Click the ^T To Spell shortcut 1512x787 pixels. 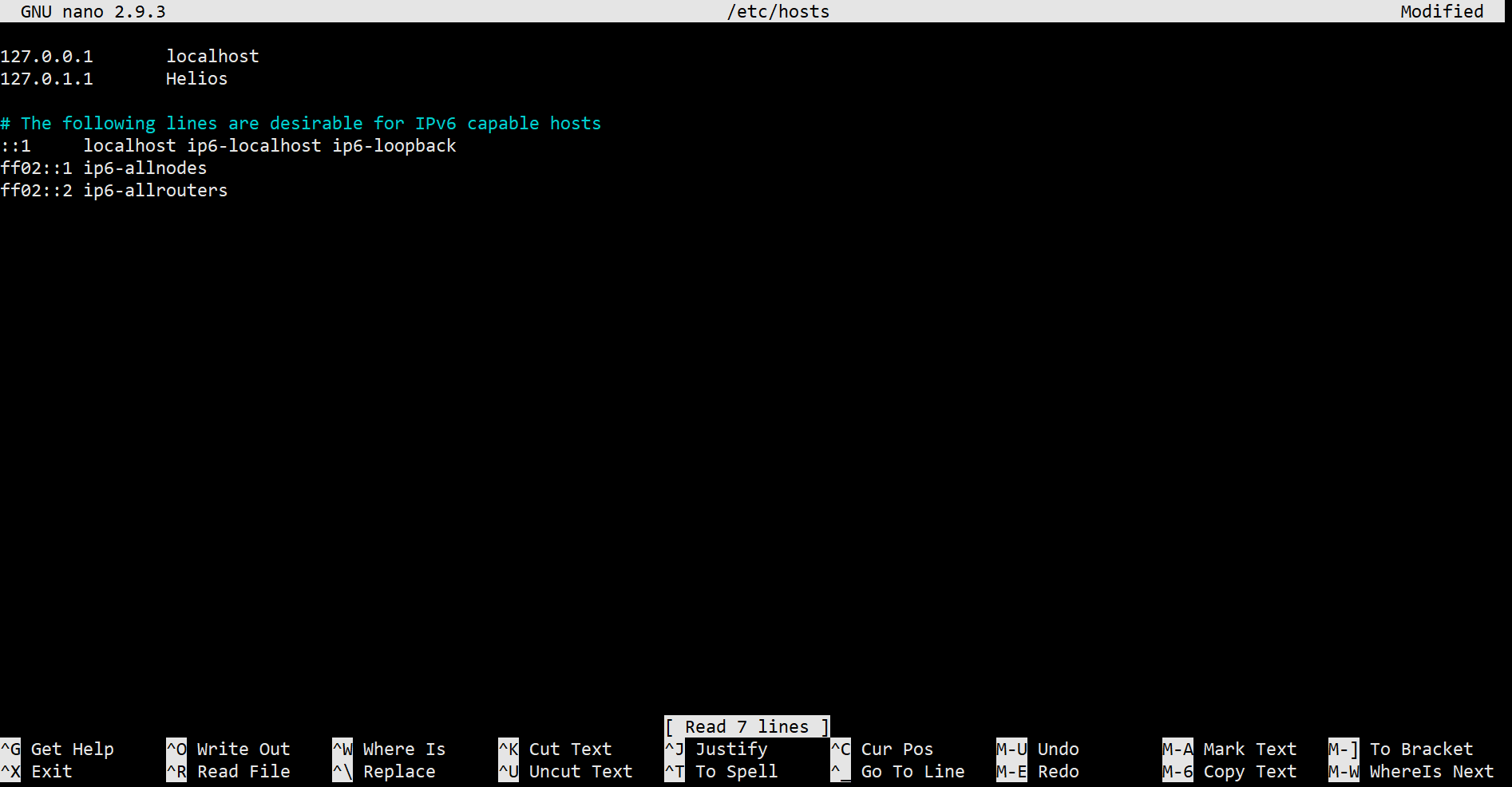[x=722, y=772]
